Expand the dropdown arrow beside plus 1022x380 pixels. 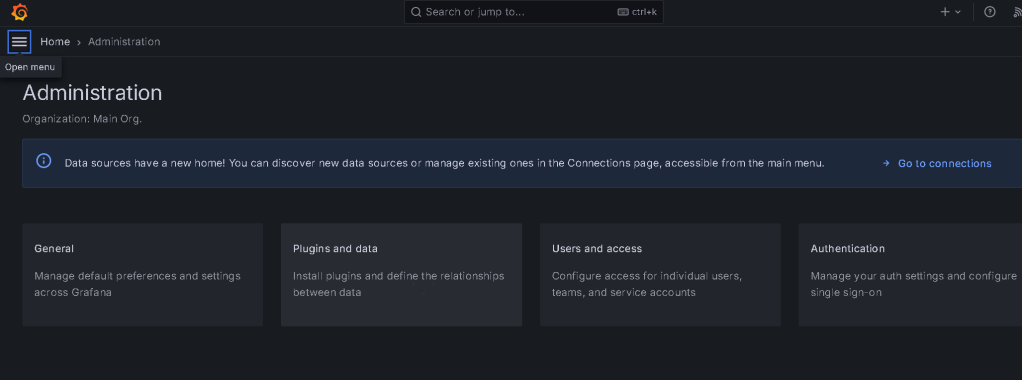pyautogui.click(x=957, y=12)
